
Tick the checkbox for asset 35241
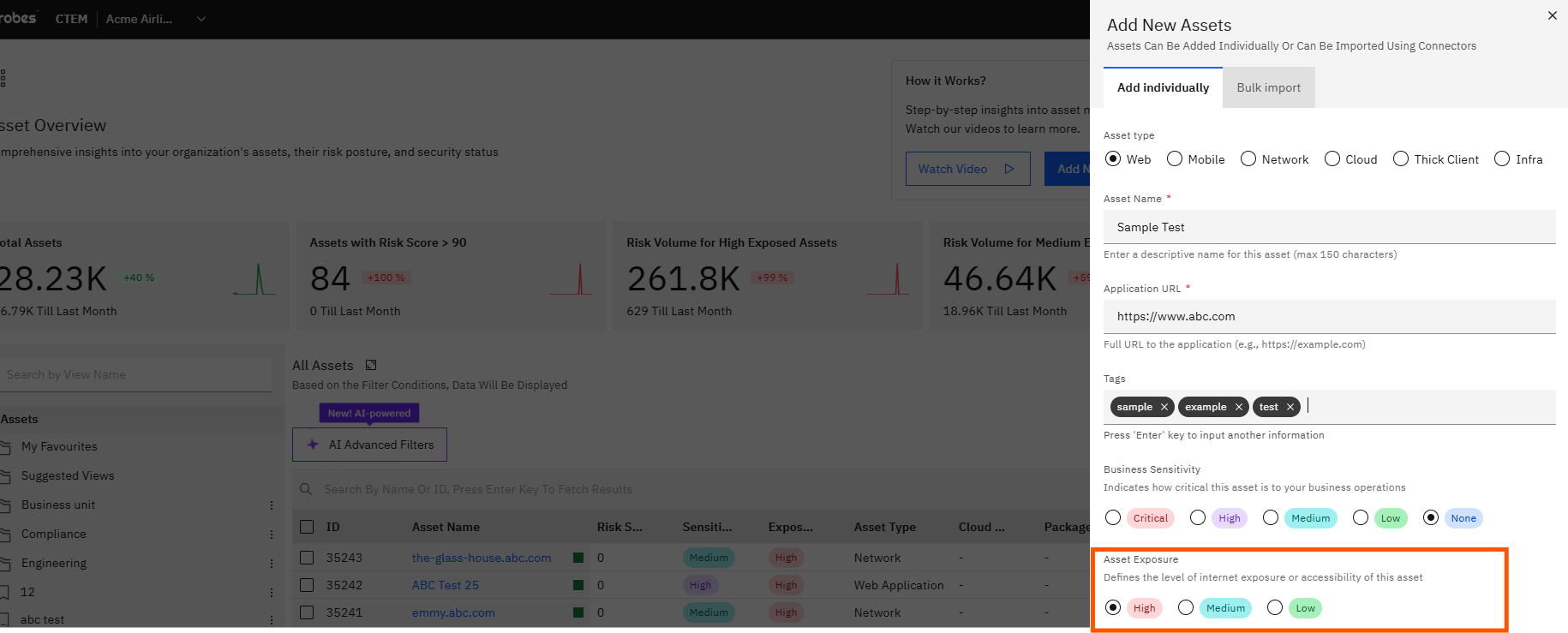pos(307,612)
